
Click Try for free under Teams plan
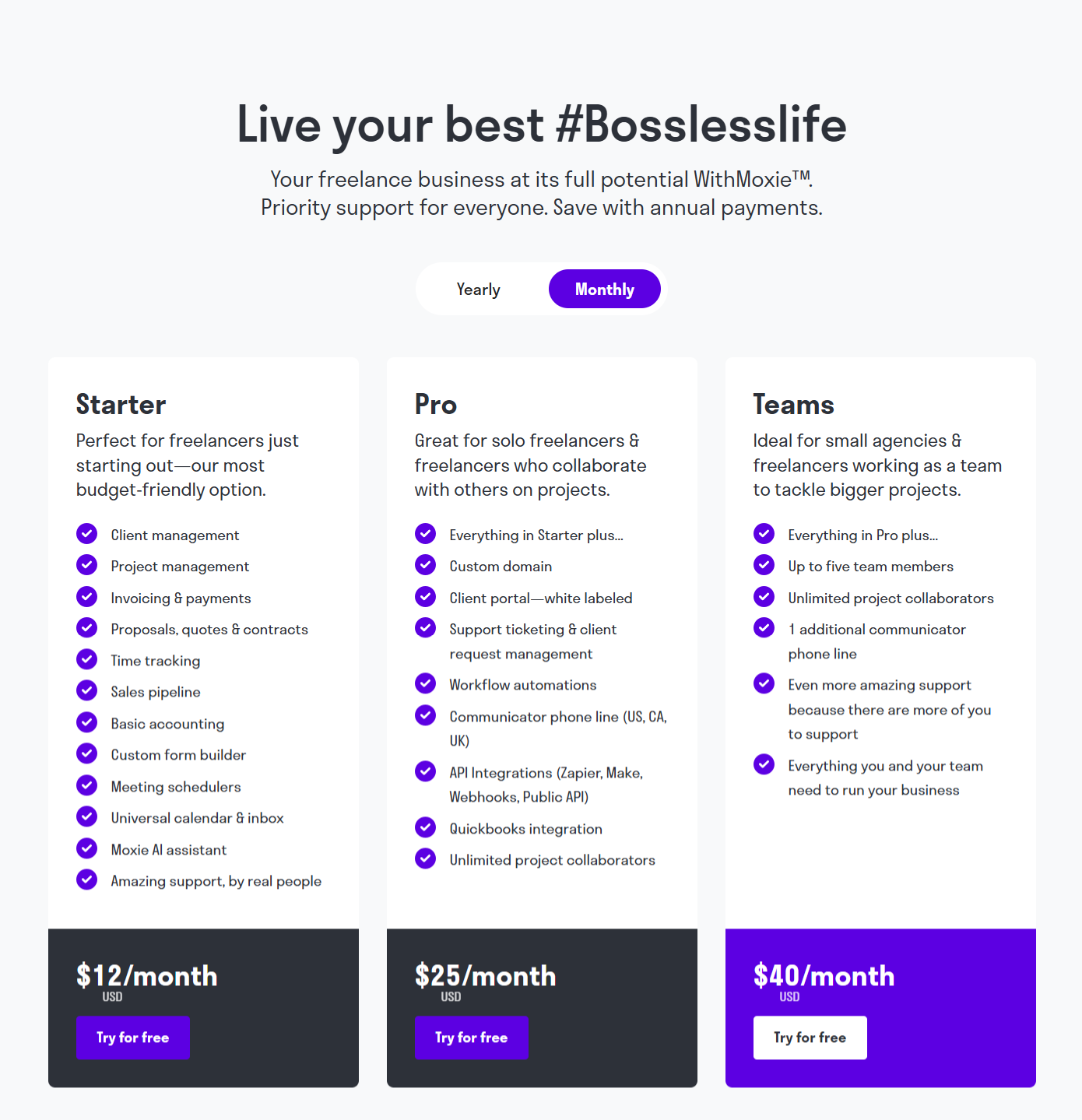810,1037
